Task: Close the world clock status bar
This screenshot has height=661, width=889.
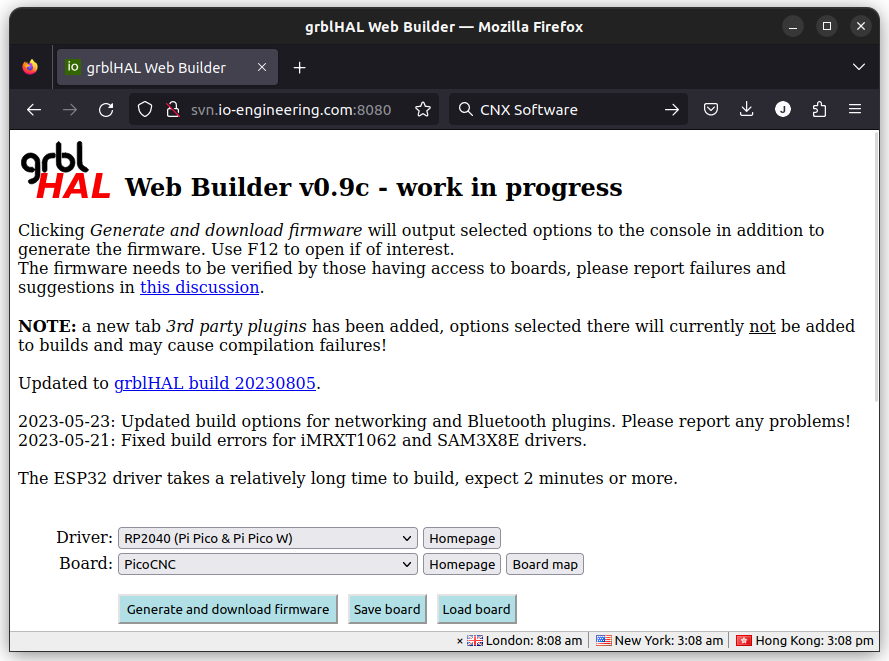Action: pos(459,641)
